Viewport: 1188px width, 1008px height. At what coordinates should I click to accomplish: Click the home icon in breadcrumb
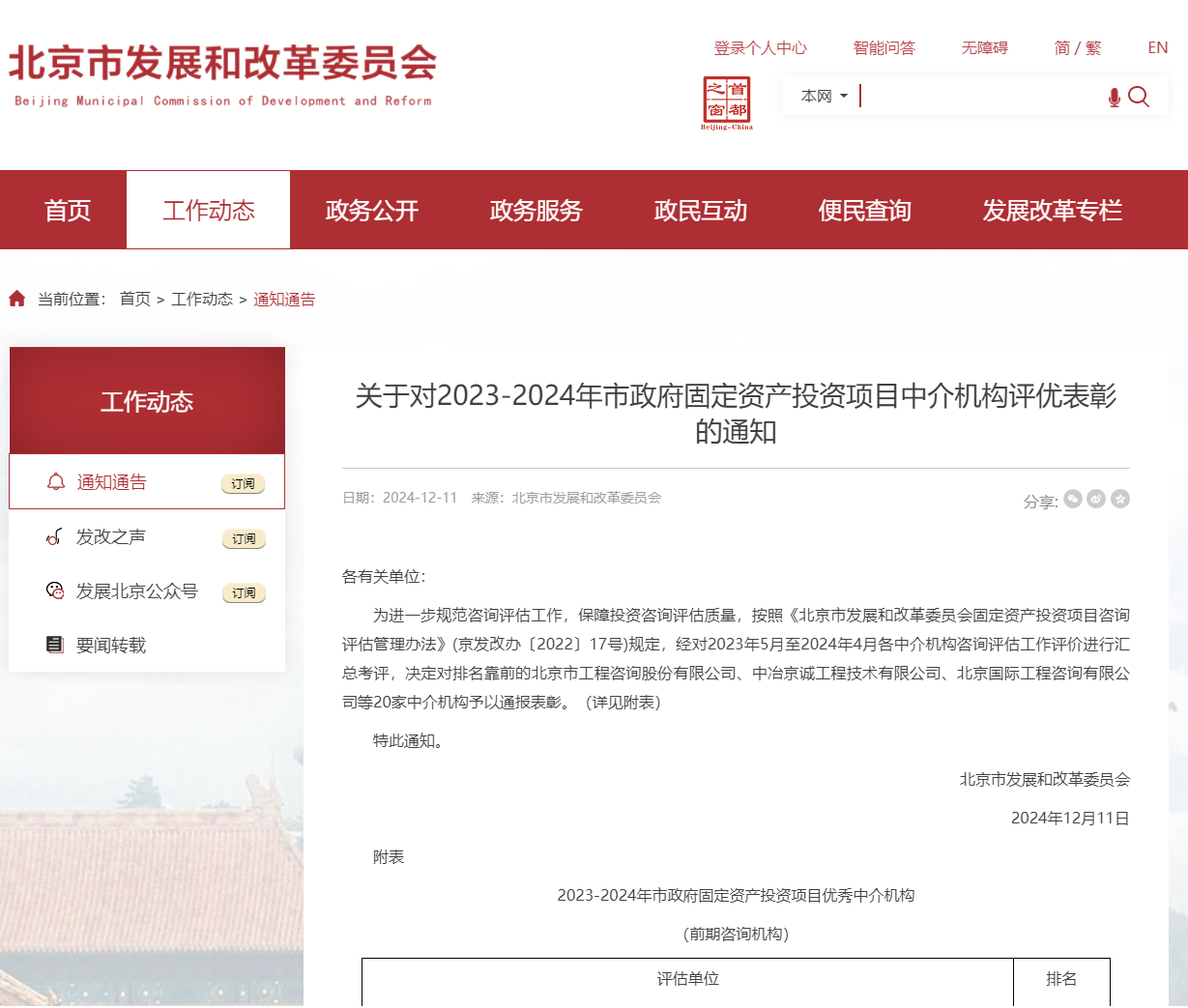(17, 299)
